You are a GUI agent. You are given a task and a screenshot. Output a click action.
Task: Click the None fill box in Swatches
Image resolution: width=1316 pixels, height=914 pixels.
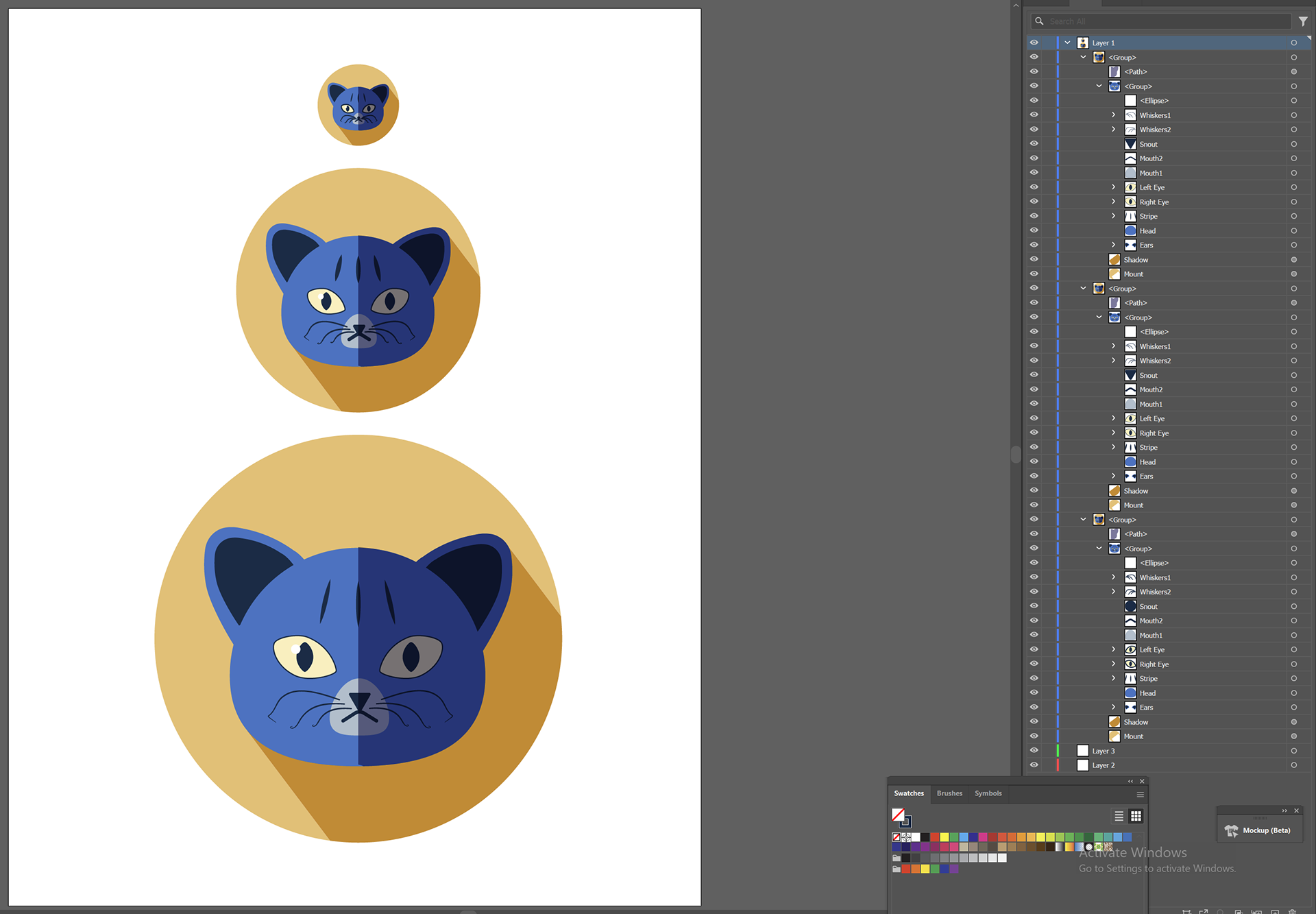point(898,815)
